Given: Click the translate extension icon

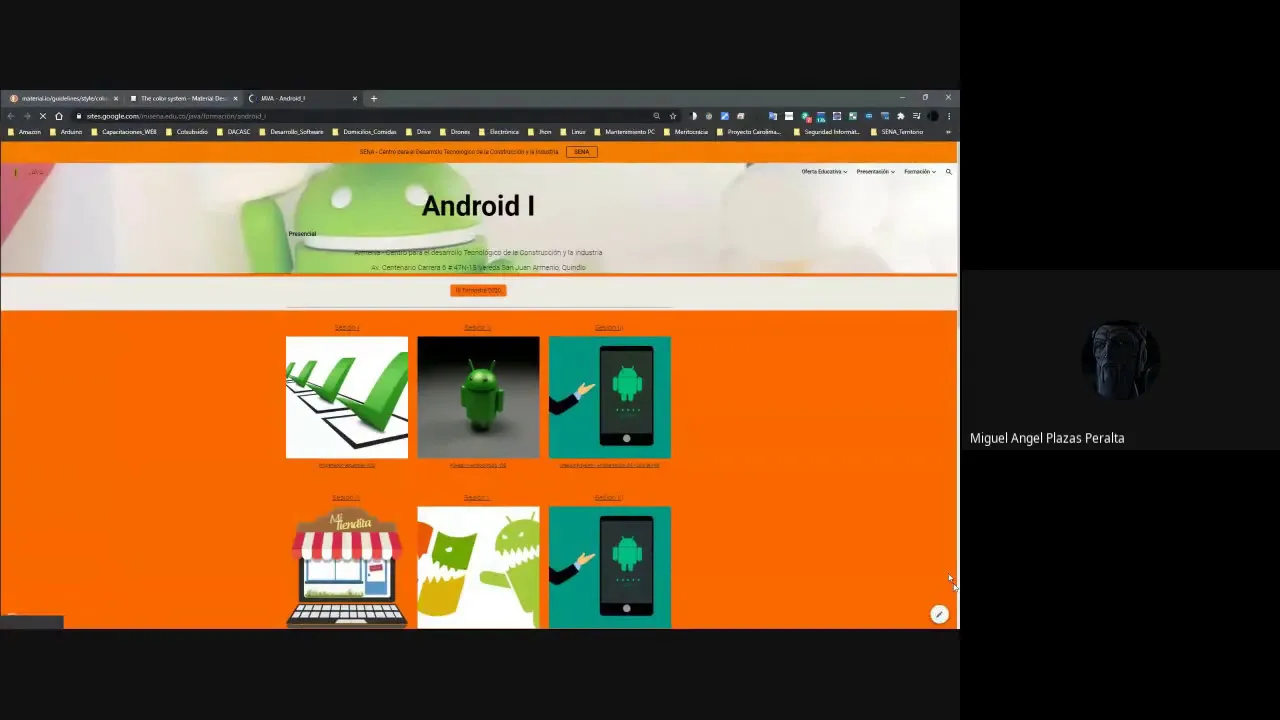Looking at the screenshot, I should tap(772, 116).
